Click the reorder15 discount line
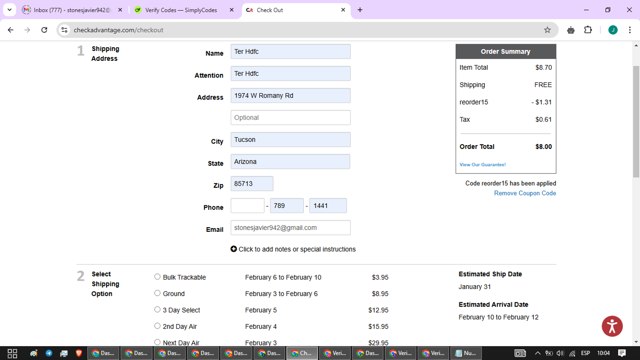The image size is (640, 360). [x=506, y=102]
